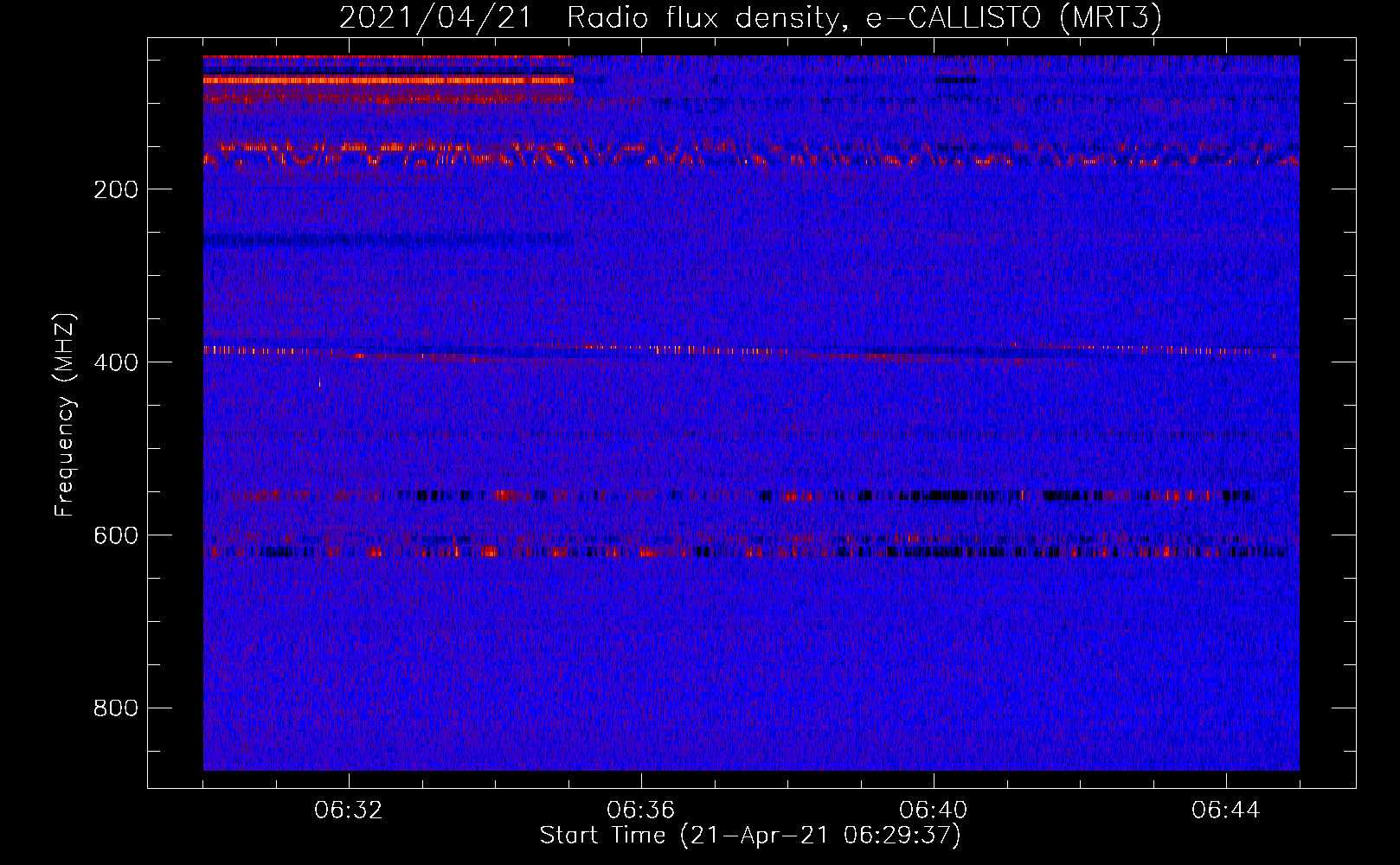Click the 400 frequency tick label

[x=116, y=362]
